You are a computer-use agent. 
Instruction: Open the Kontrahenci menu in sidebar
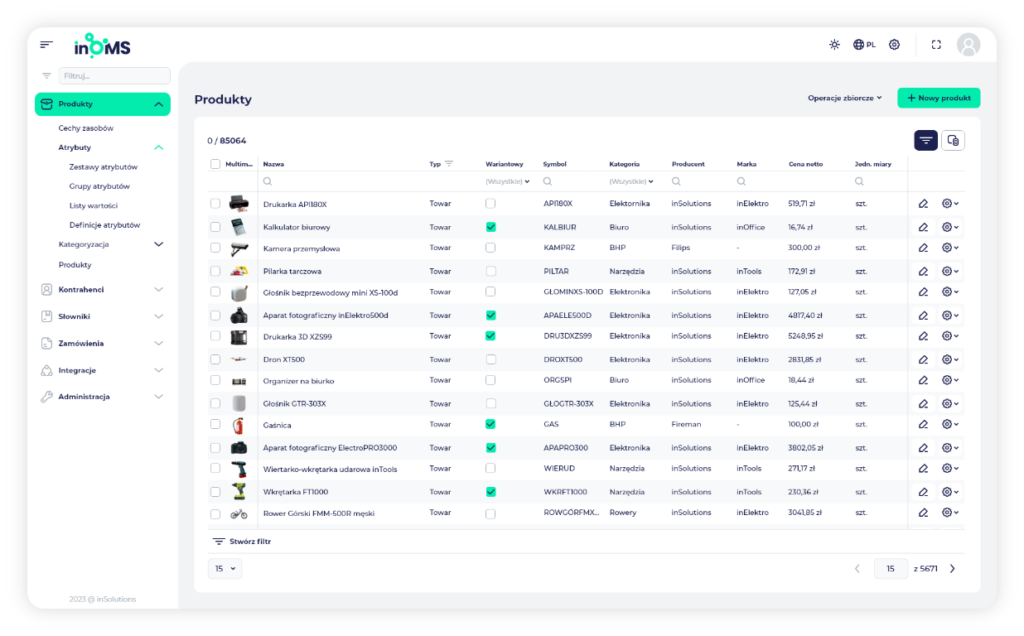tap(100, 290)
